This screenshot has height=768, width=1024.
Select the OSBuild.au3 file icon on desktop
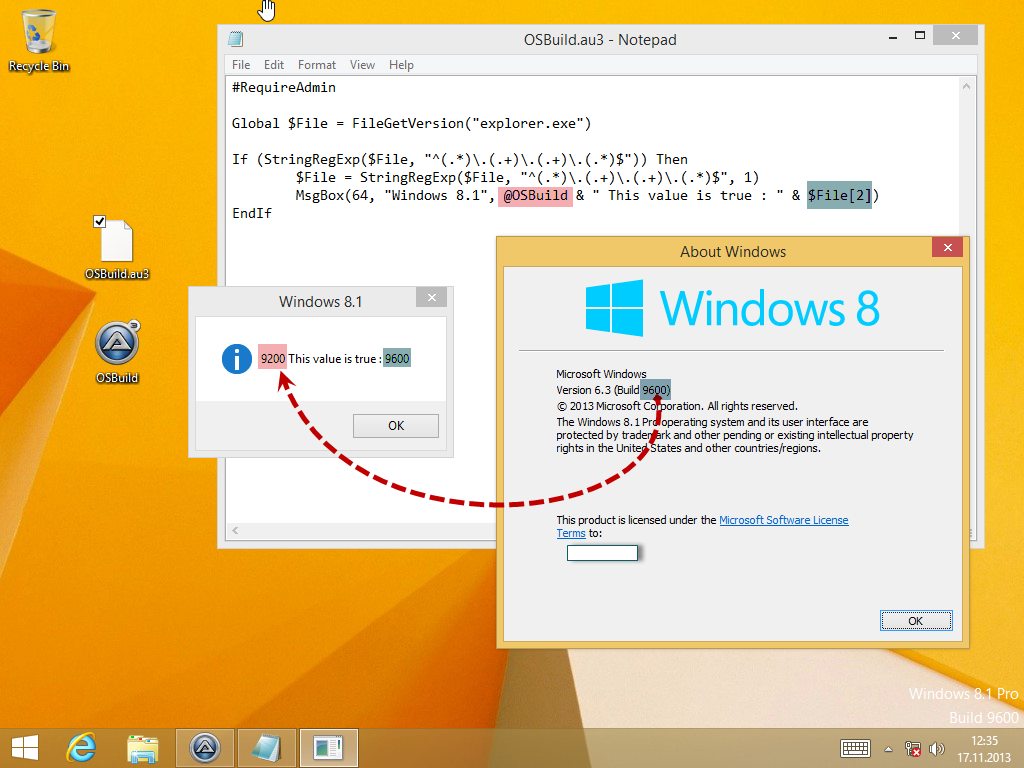[117, 249]
